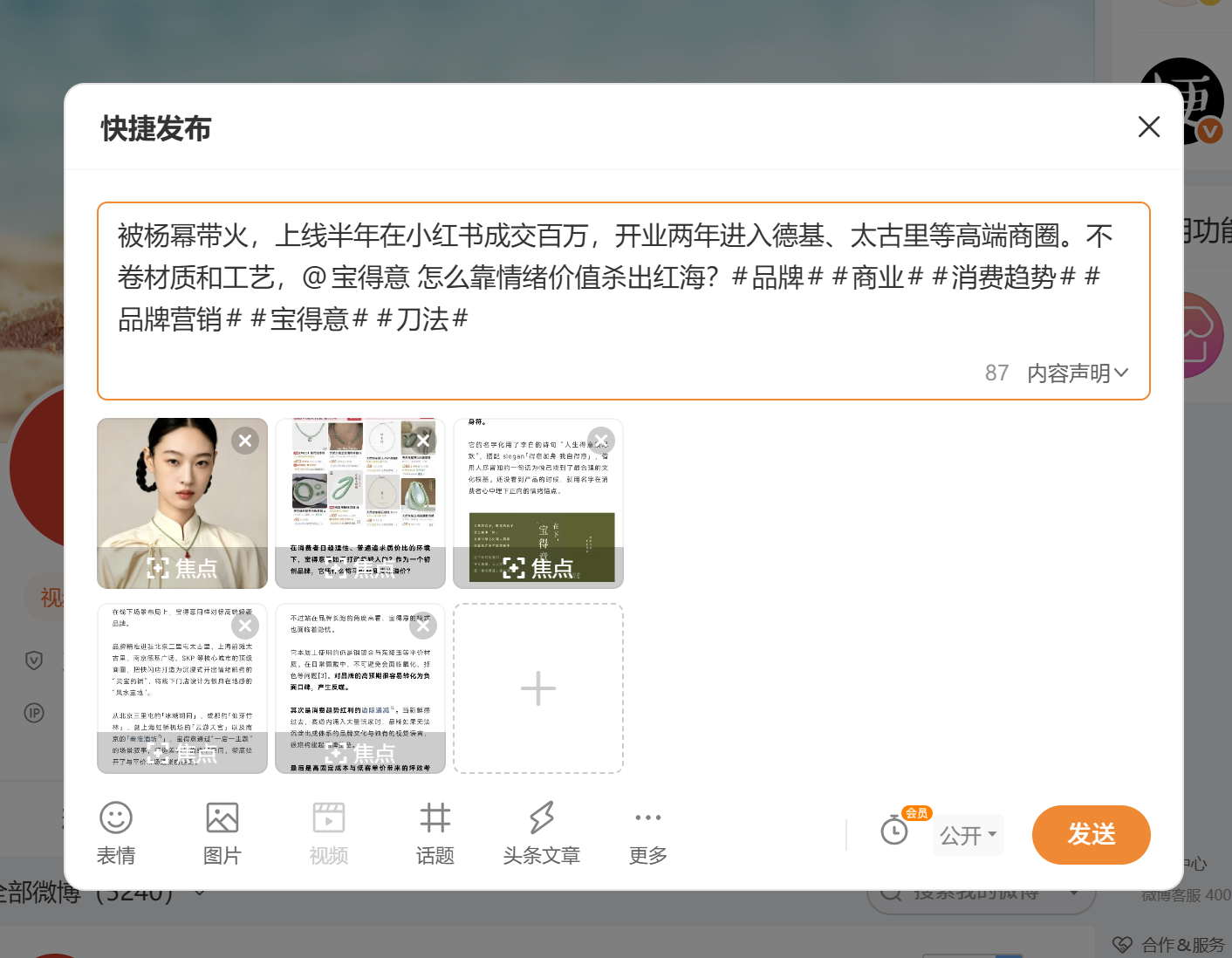
Task: Open the scheduled post timer
Action: coord(894,831)
